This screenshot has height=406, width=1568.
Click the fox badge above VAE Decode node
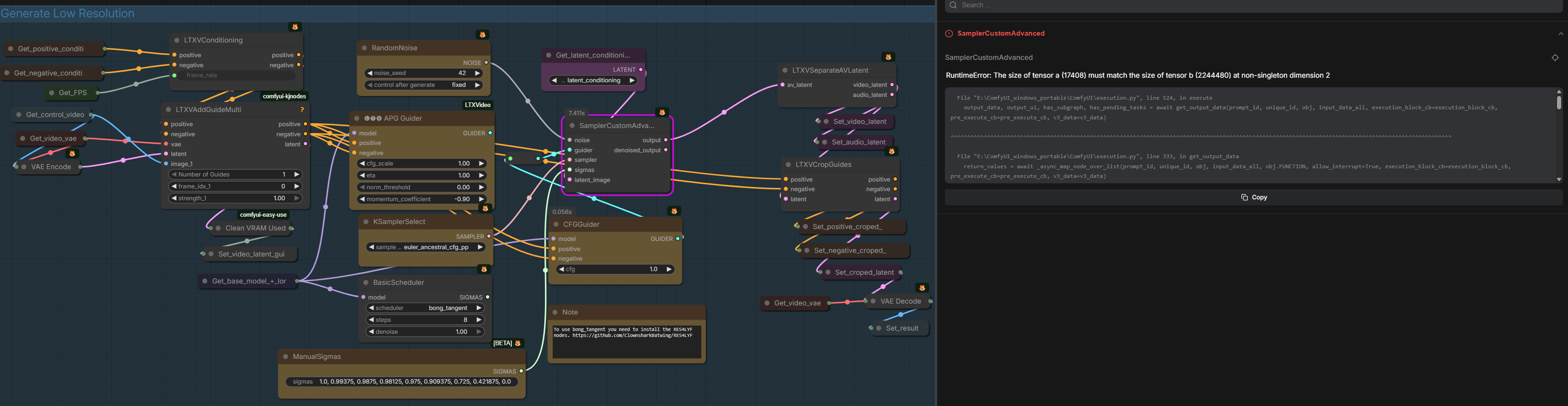pyautogui.click(x=922, y=288)
